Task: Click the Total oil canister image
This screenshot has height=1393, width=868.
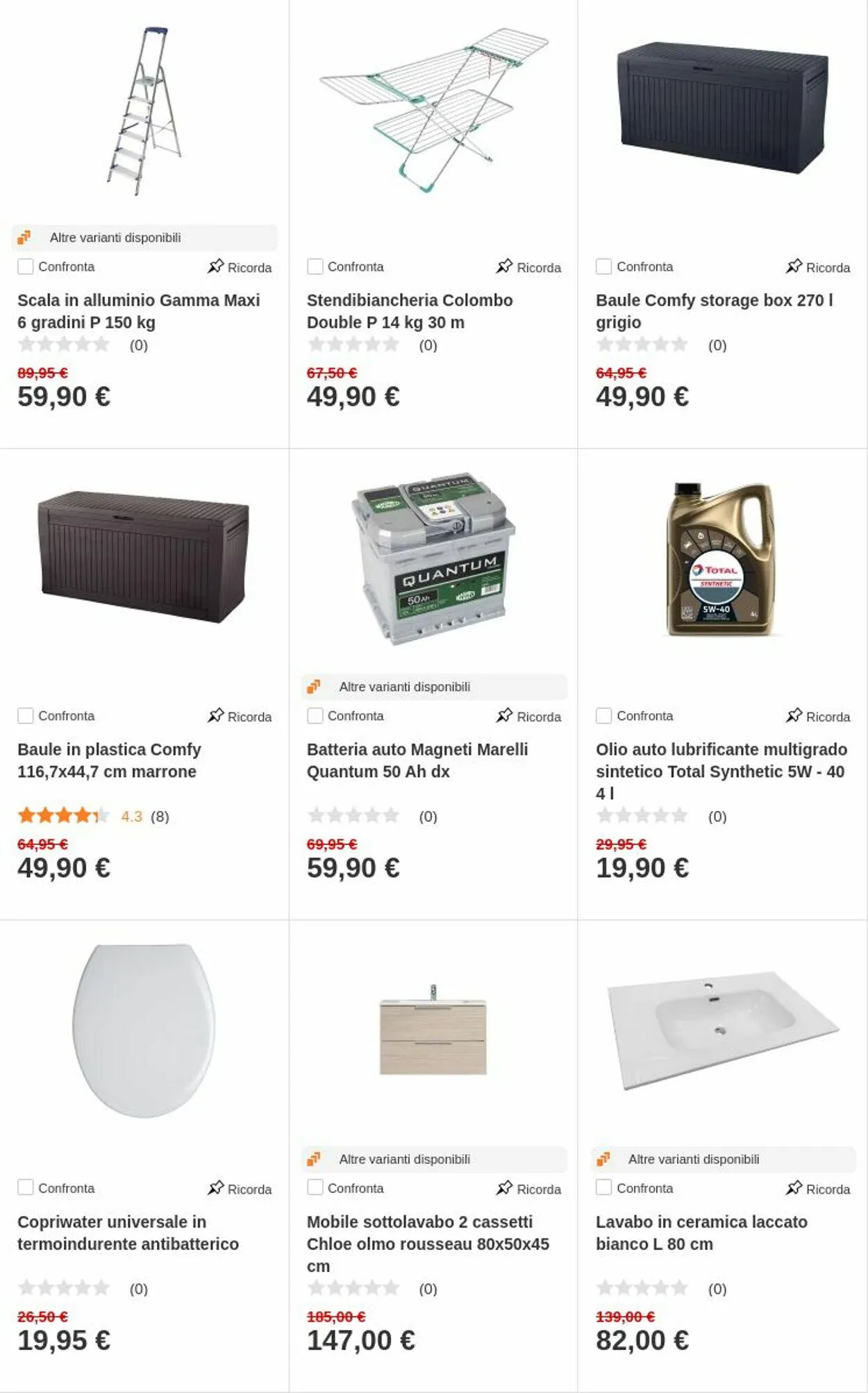Action: pos(721,560)
